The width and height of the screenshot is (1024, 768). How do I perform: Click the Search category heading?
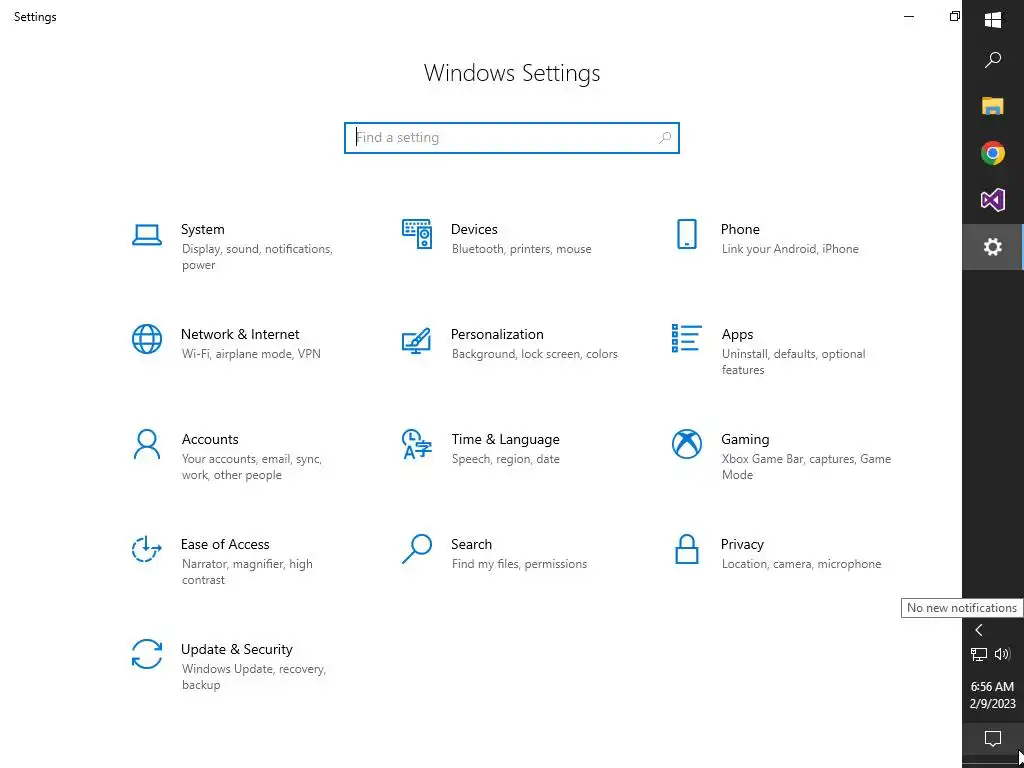472,545
